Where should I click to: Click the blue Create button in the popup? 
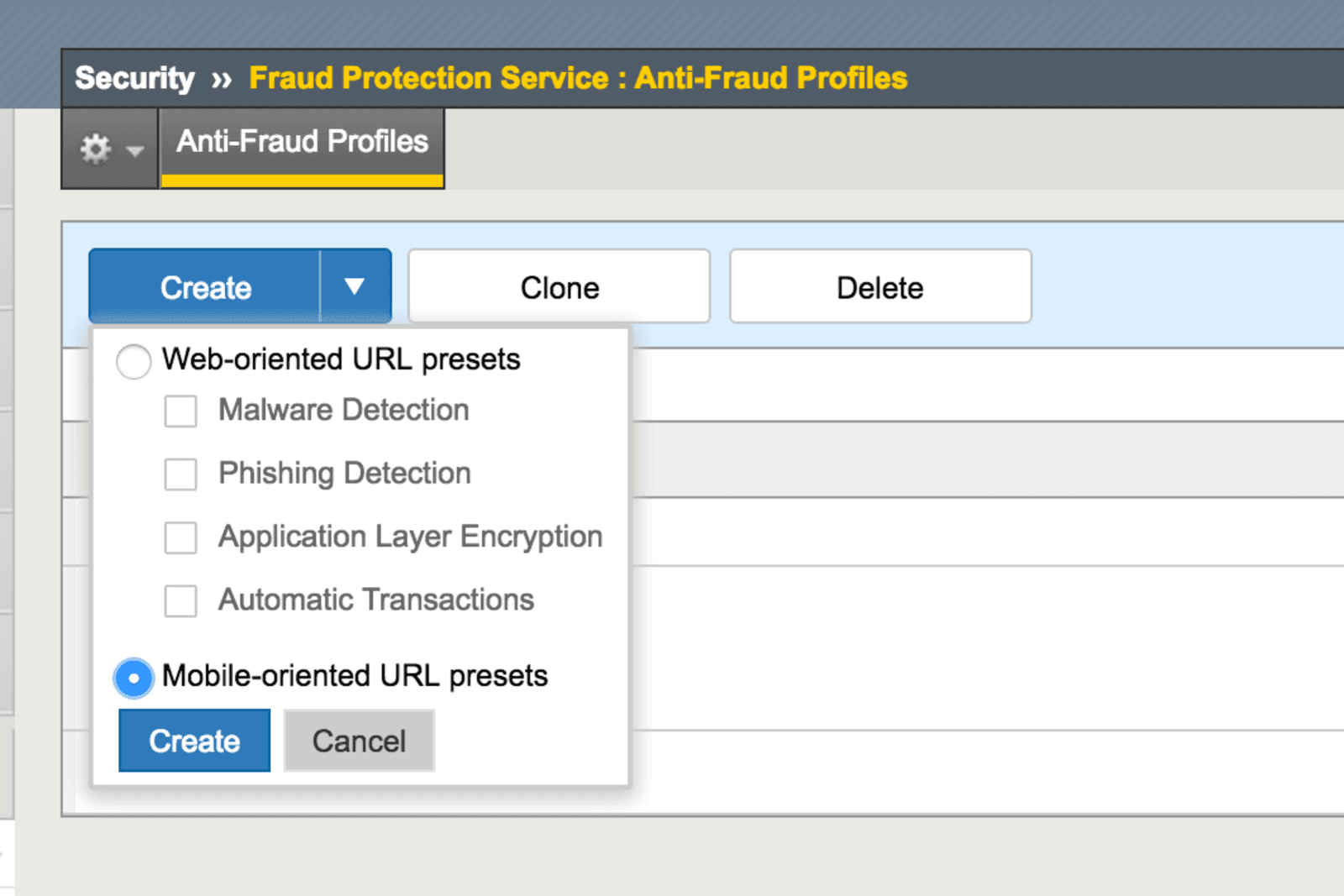click(194, 740)
